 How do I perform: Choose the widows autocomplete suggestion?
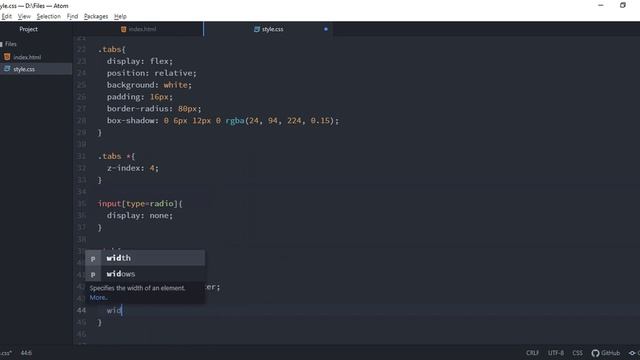tap(145, 273)
